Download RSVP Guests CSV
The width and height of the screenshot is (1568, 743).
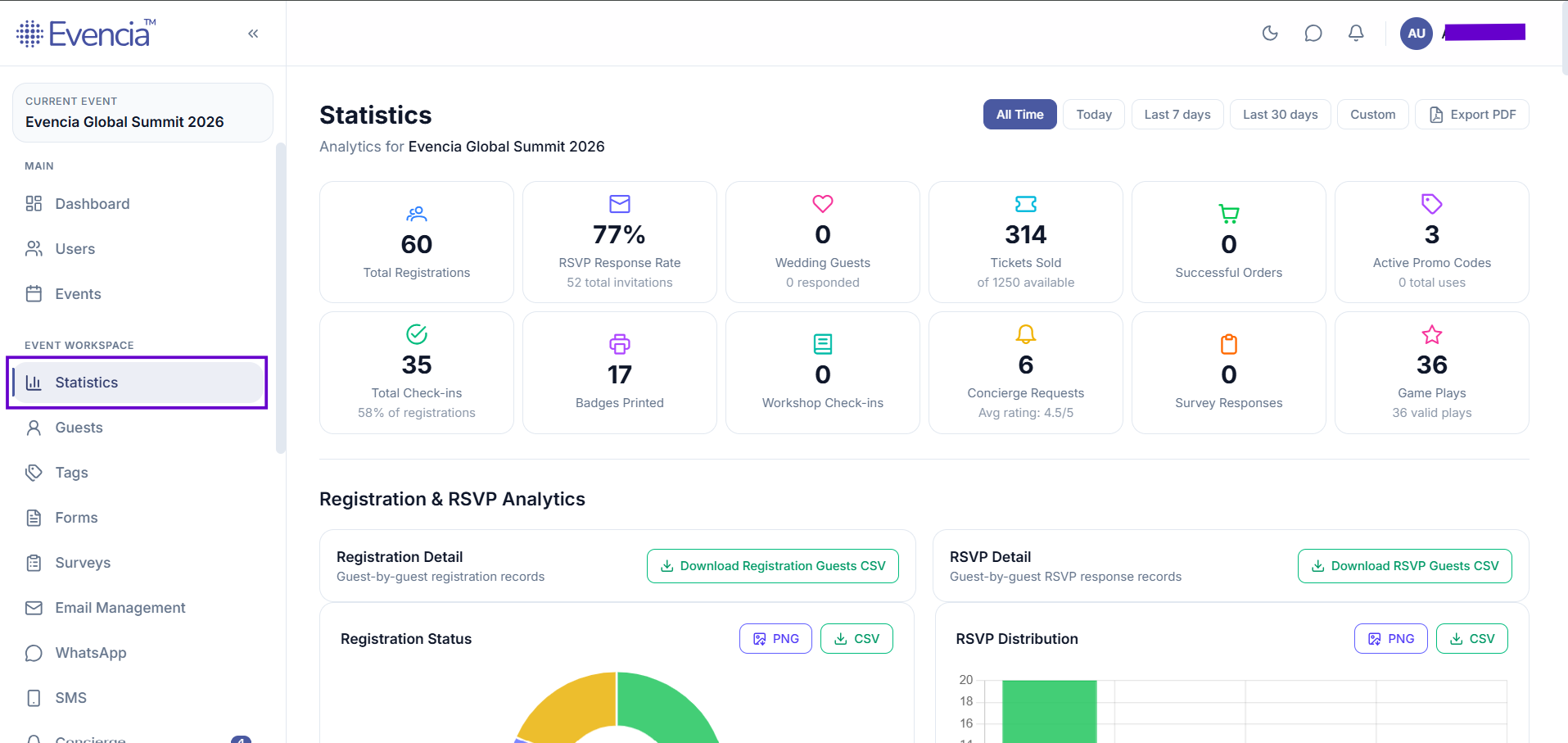point(1405,566)
